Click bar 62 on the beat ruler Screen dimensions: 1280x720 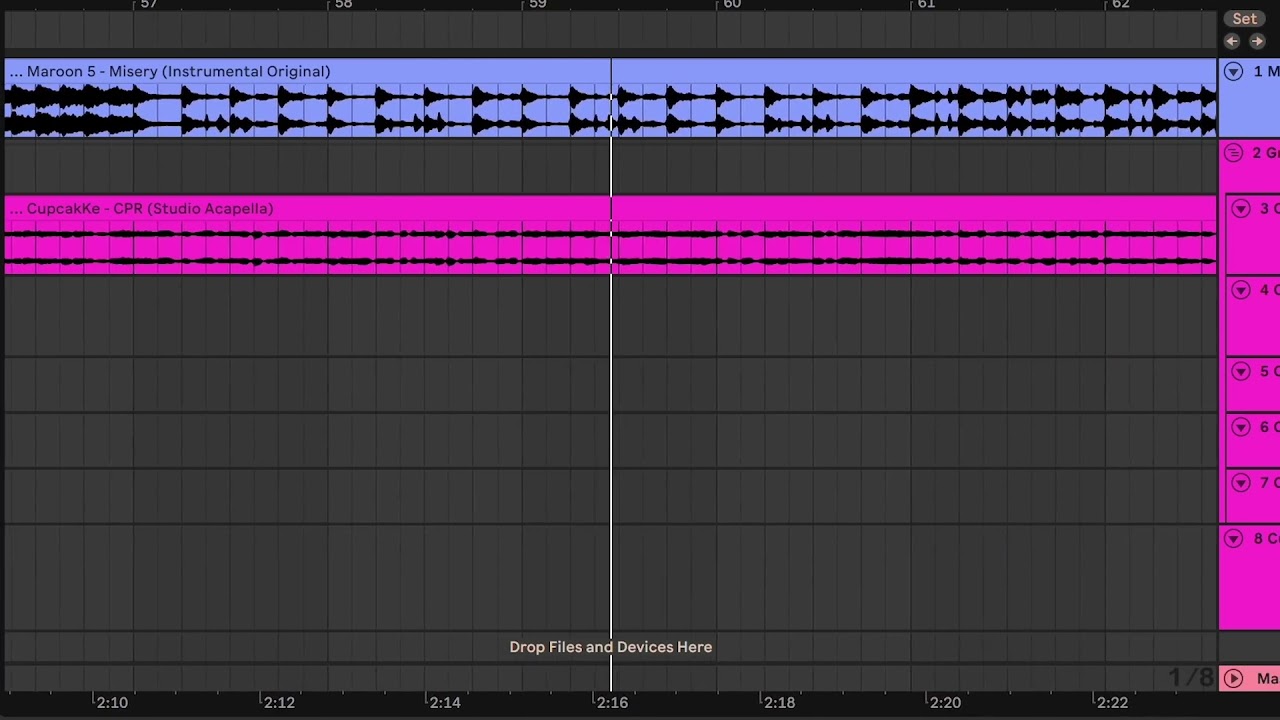point(1121,5)
